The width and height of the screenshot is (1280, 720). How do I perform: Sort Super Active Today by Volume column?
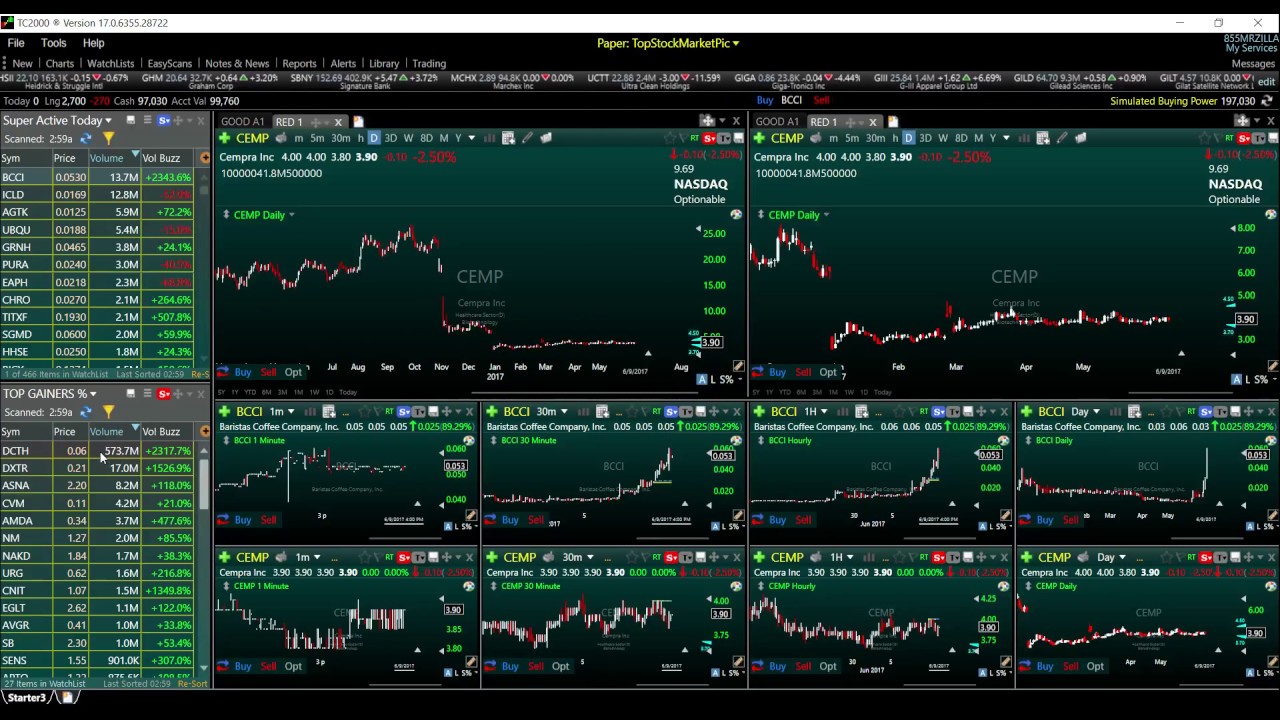coord(106,158)
